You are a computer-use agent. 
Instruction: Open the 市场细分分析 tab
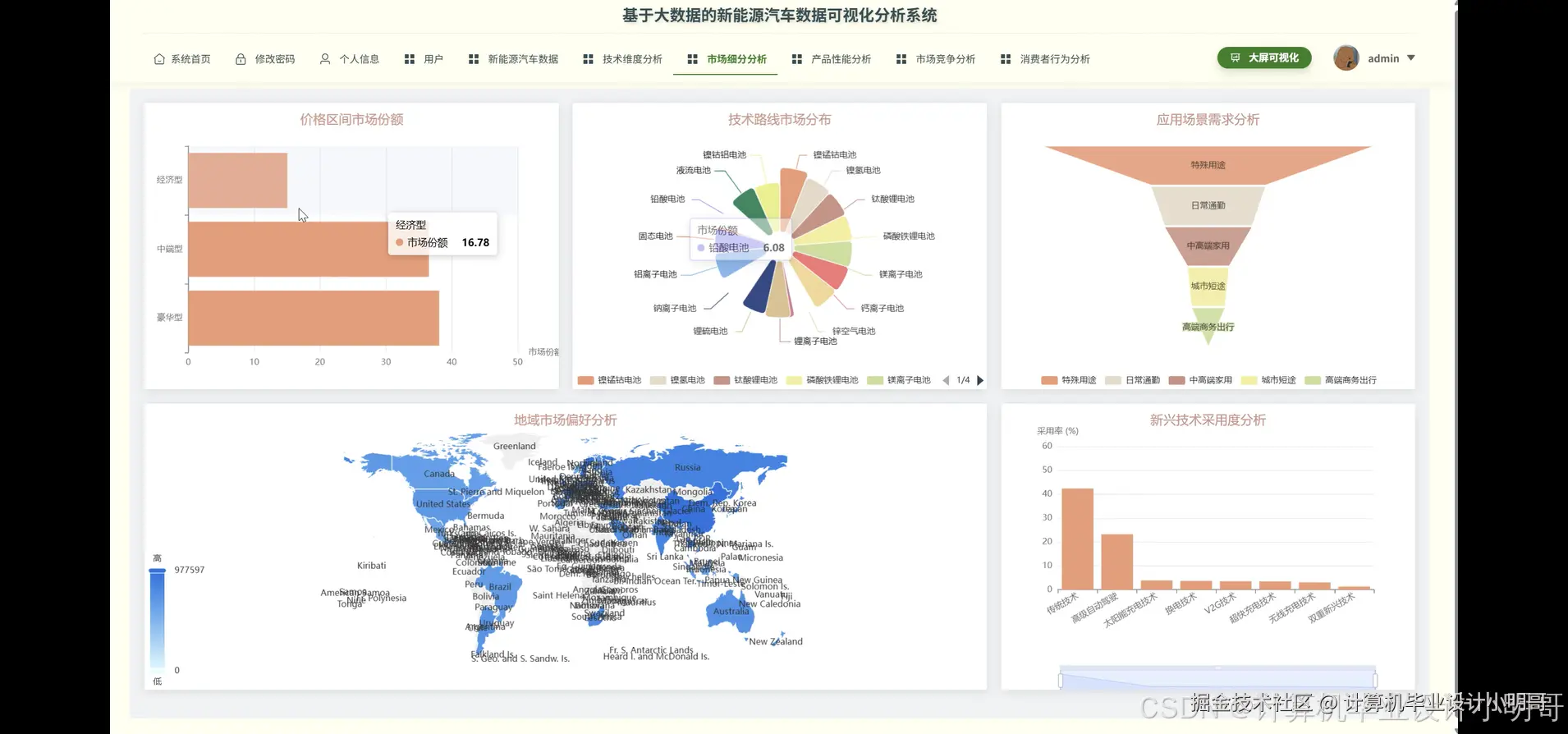[727, 59]
